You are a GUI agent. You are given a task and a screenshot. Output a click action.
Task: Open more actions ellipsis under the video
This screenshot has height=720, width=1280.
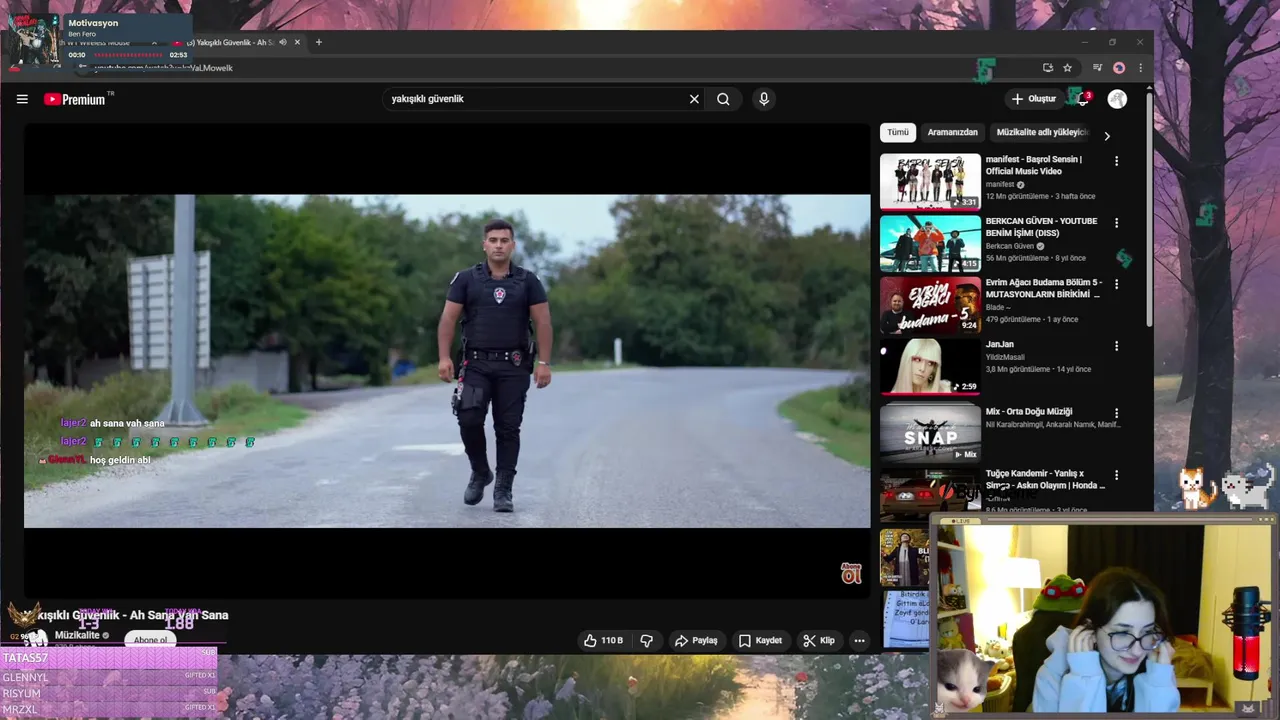(x=859, y=640)
